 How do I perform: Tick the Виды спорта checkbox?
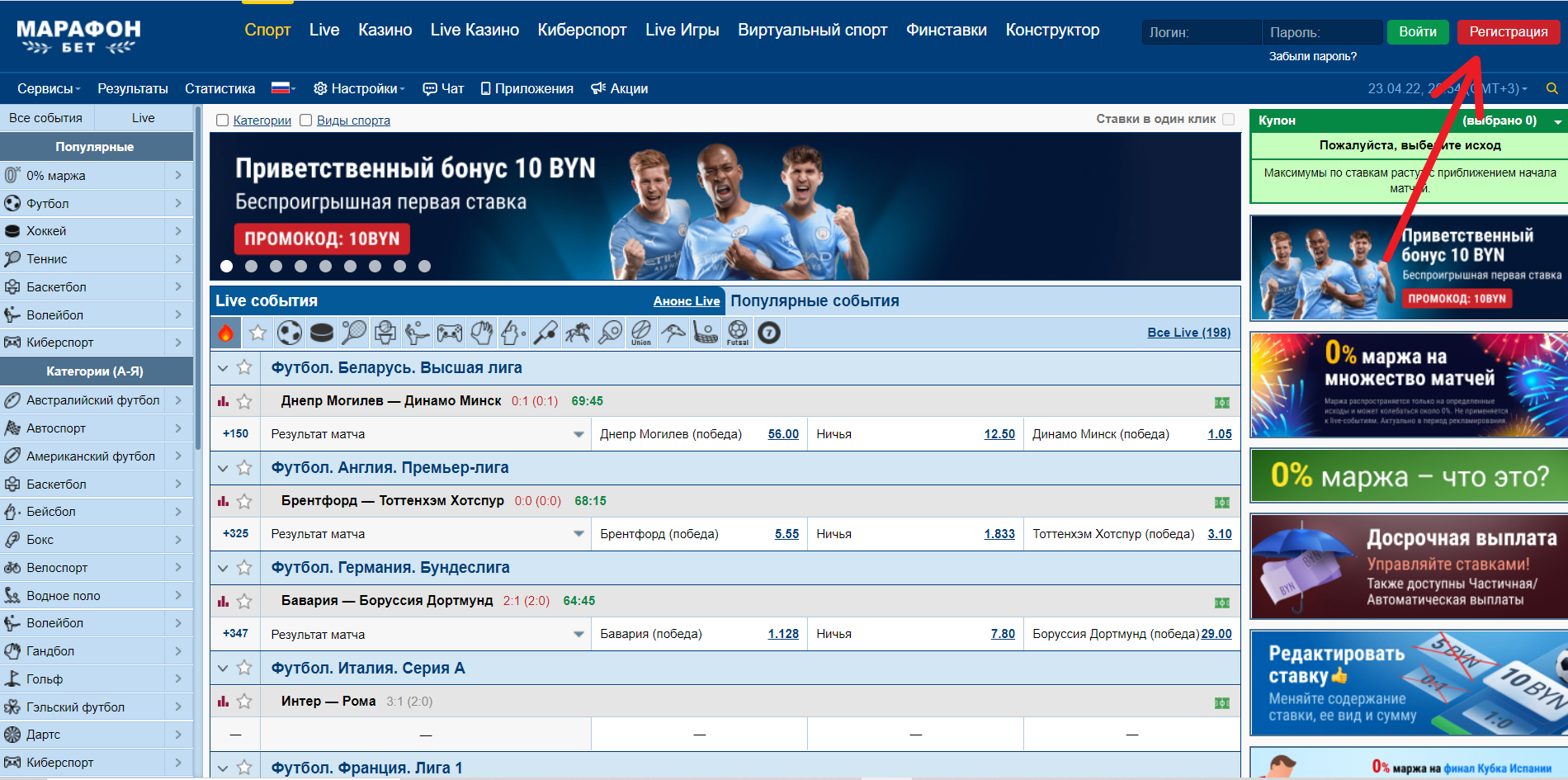[x=305, y=121]
